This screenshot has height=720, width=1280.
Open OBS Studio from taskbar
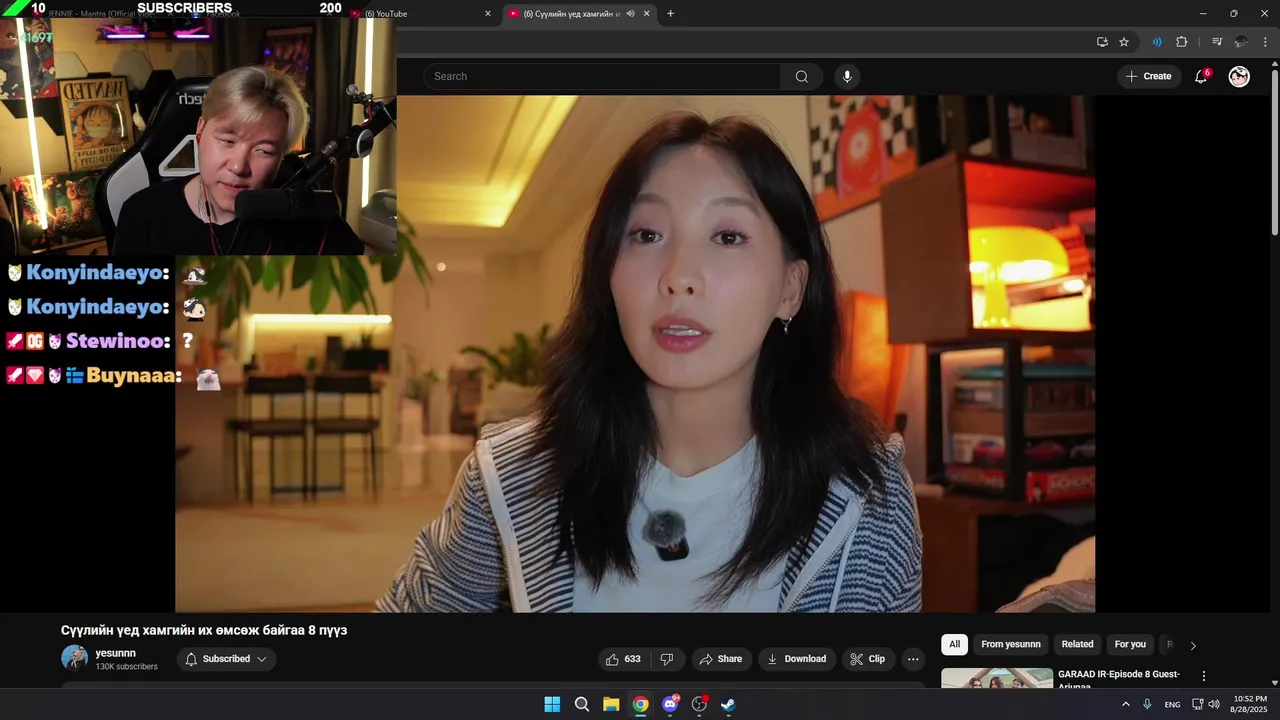699,704
